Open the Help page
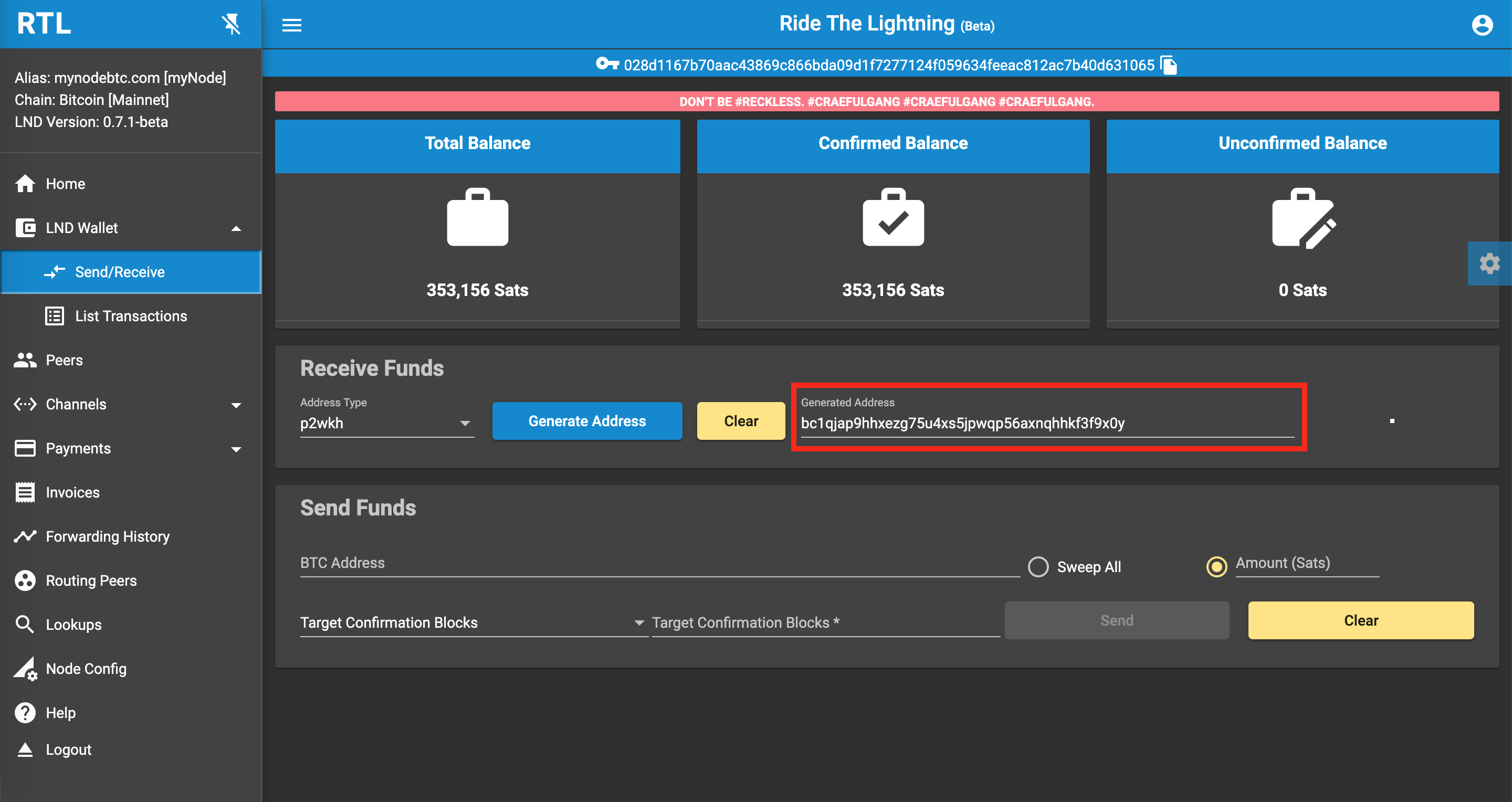 pyautogui.click(x=131, y=713)
